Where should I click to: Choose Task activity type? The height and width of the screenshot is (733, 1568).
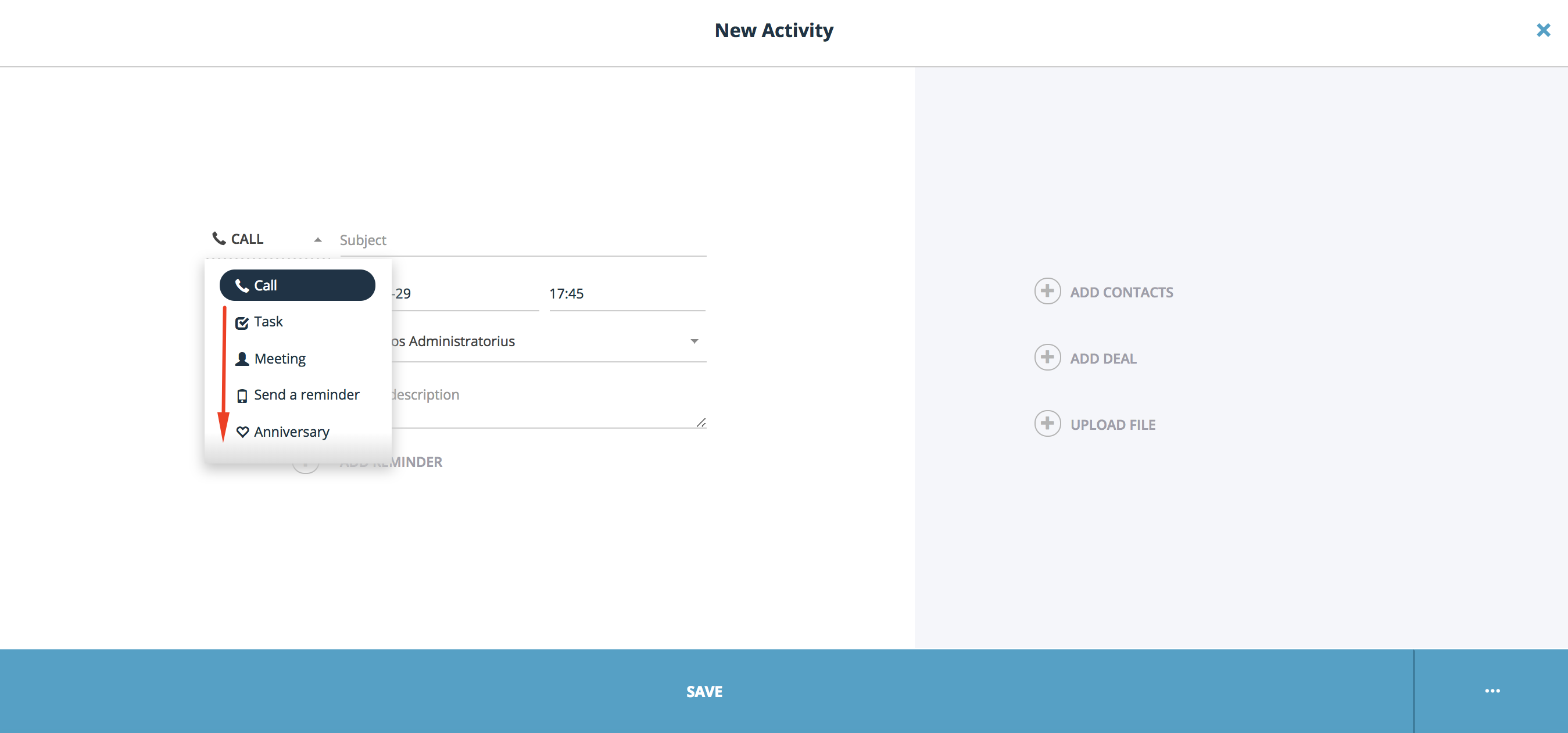(268, 322)
